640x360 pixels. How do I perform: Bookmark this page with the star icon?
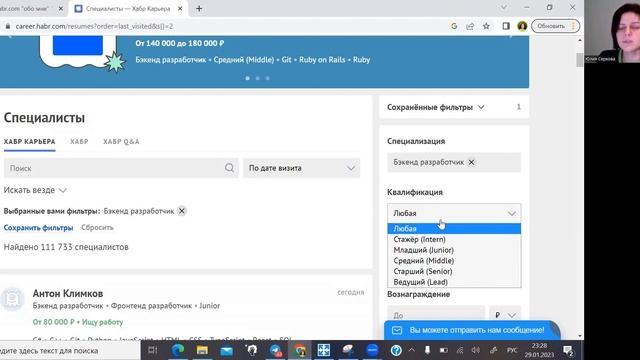coord(486,26)
